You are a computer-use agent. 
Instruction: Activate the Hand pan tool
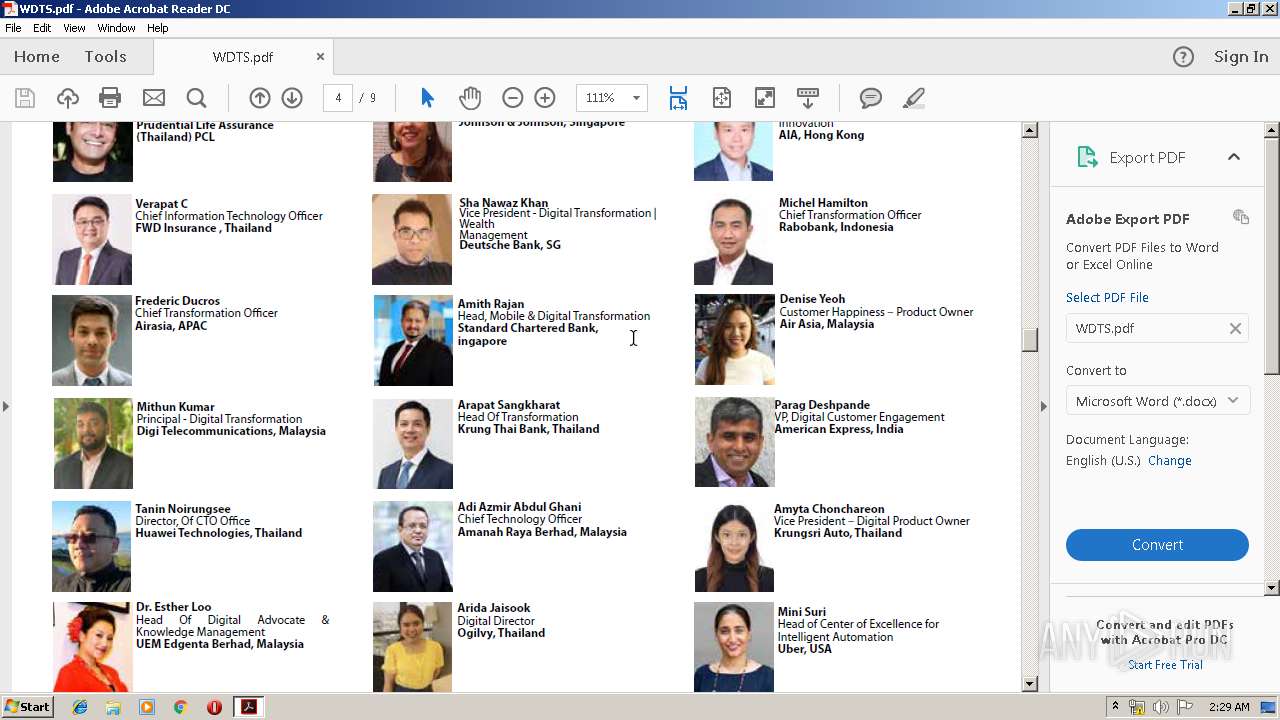pos(470,98)
